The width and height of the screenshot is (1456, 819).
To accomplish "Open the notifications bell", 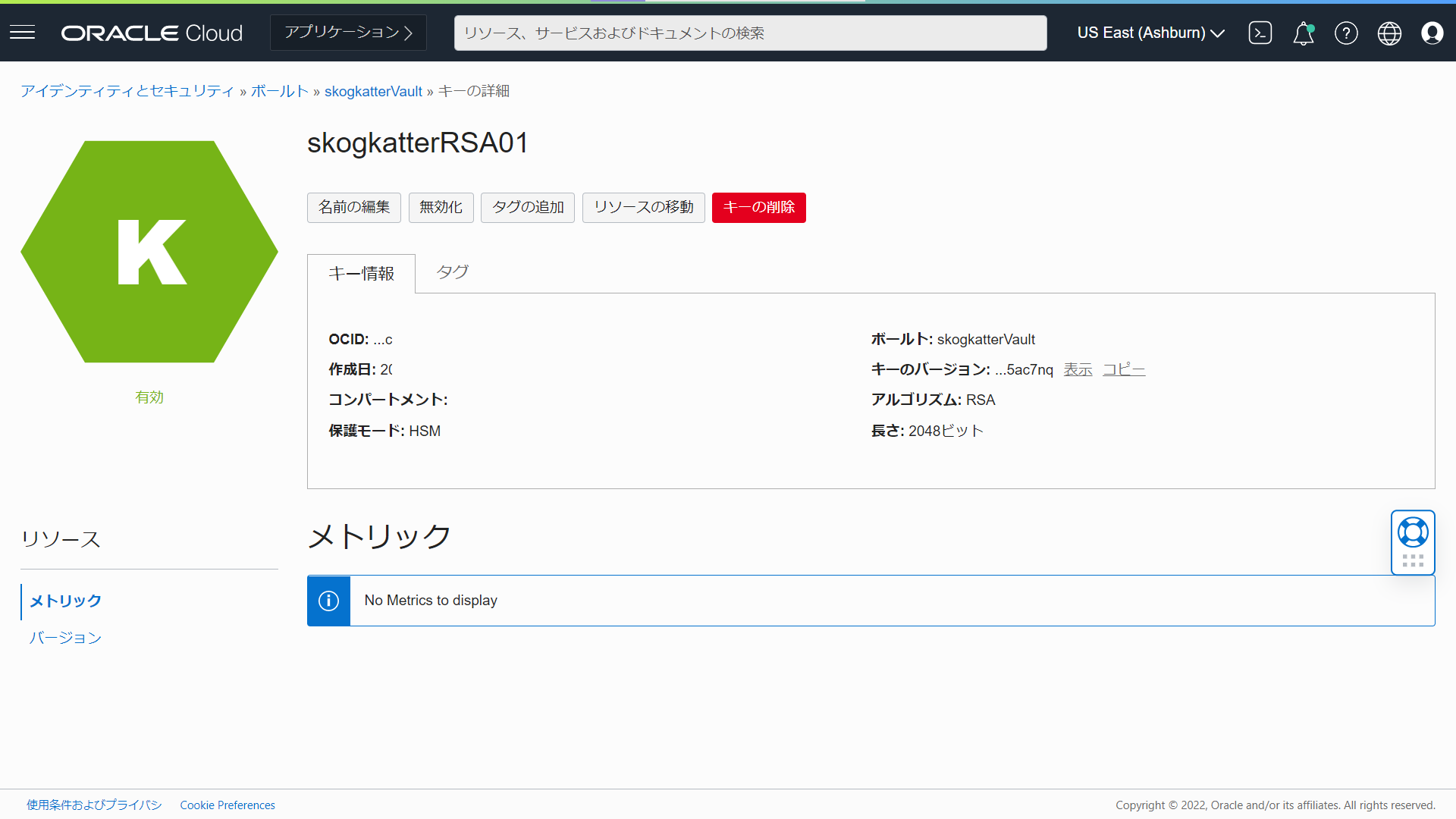I will (x=1303, y=33).
